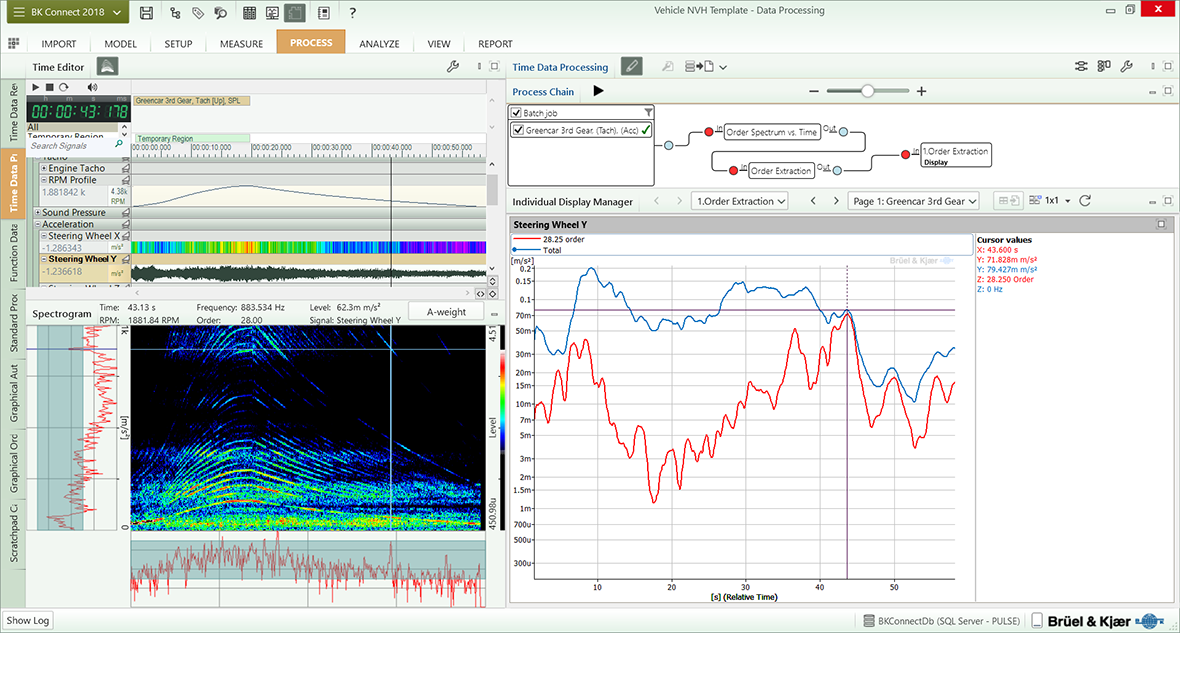Click the pencil edit icon beside Time Data Processing
This screenshot has width=1180, height=674.
click(x=631, y=67)
